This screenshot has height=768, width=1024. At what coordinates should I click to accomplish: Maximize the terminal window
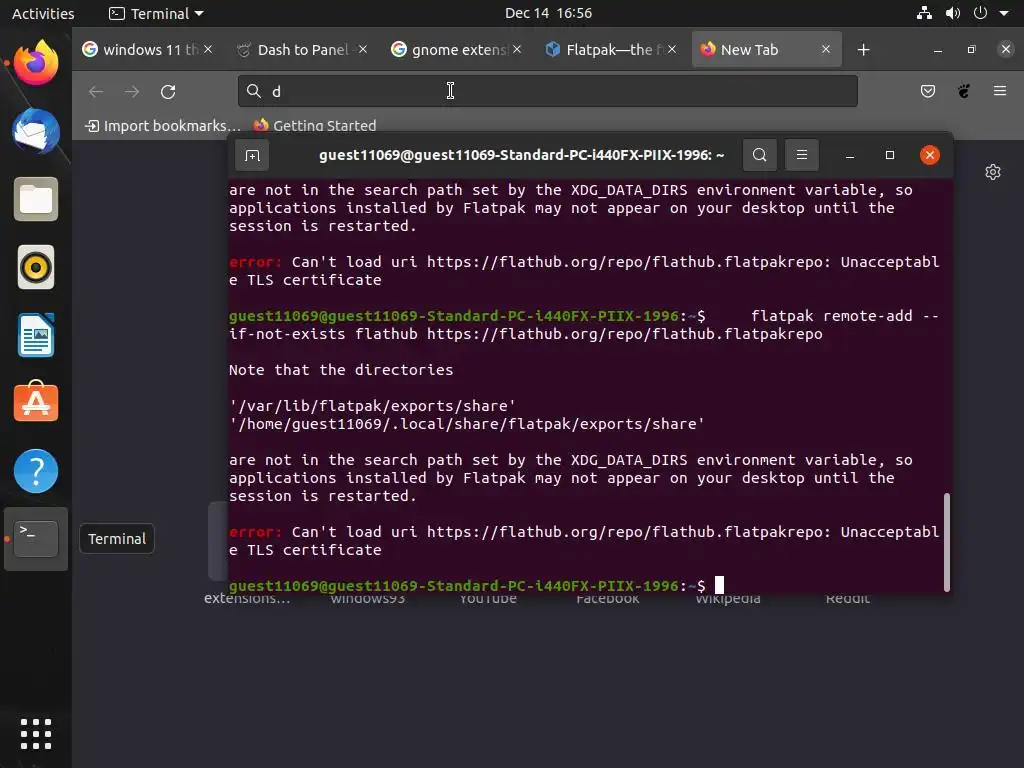tap(889, 155)
